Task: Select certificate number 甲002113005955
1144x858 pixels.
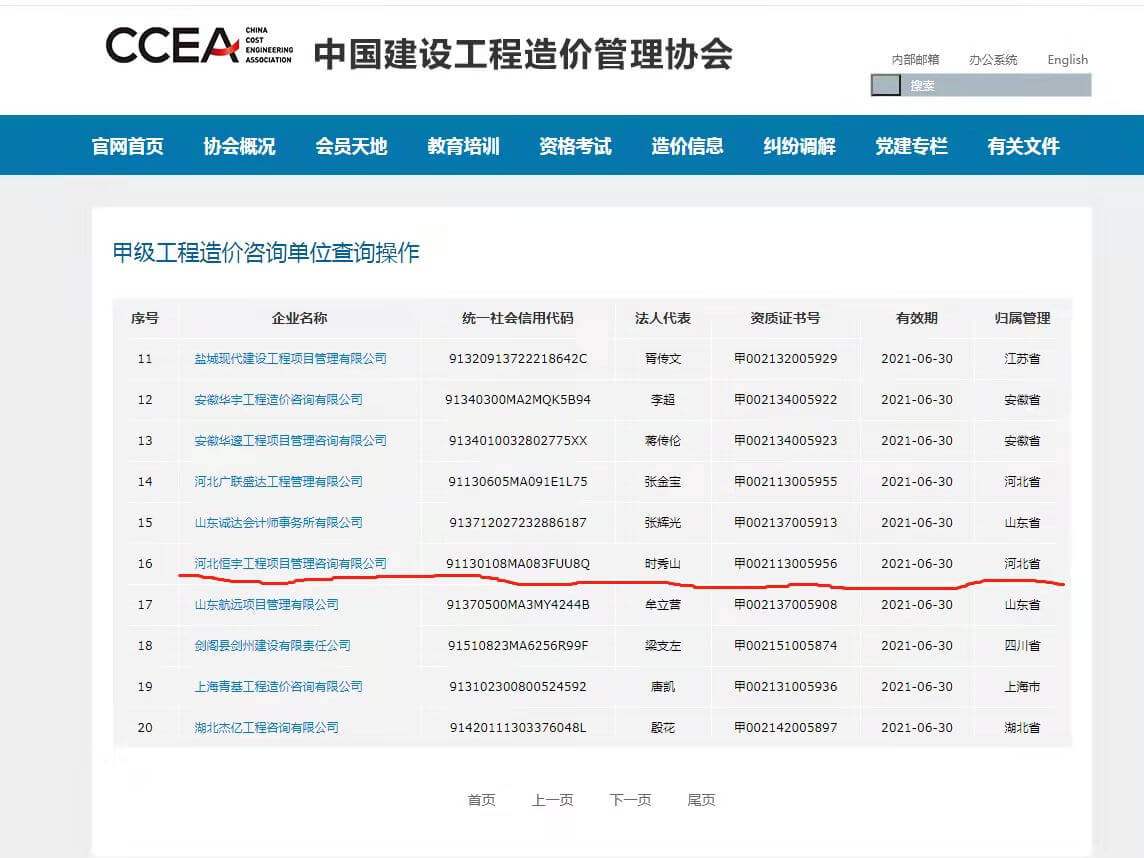Action: click(x=785, y=481)
